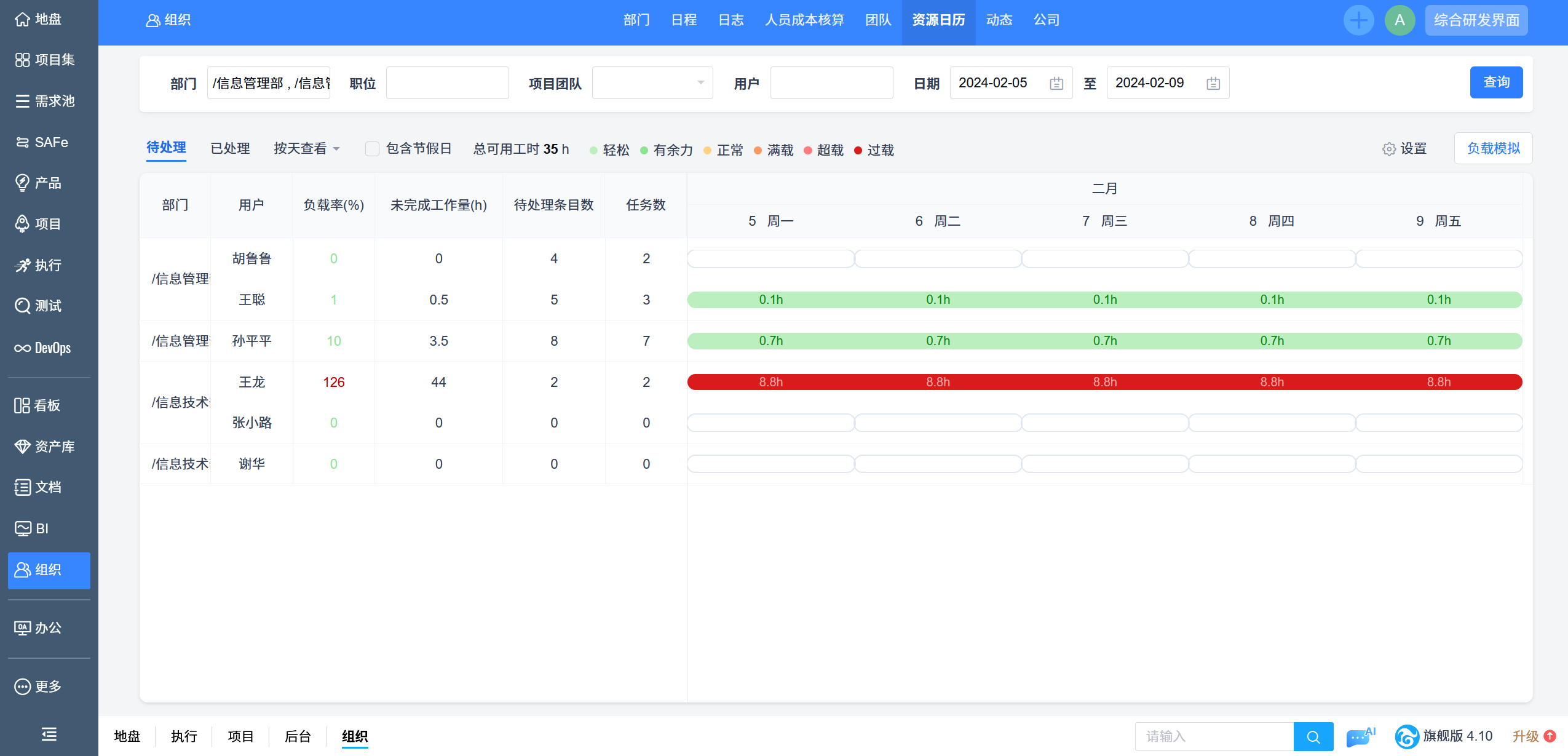Open the 综合研发界面 interface switcher
Screen dimensions: 1568x756
[1476, 20]
